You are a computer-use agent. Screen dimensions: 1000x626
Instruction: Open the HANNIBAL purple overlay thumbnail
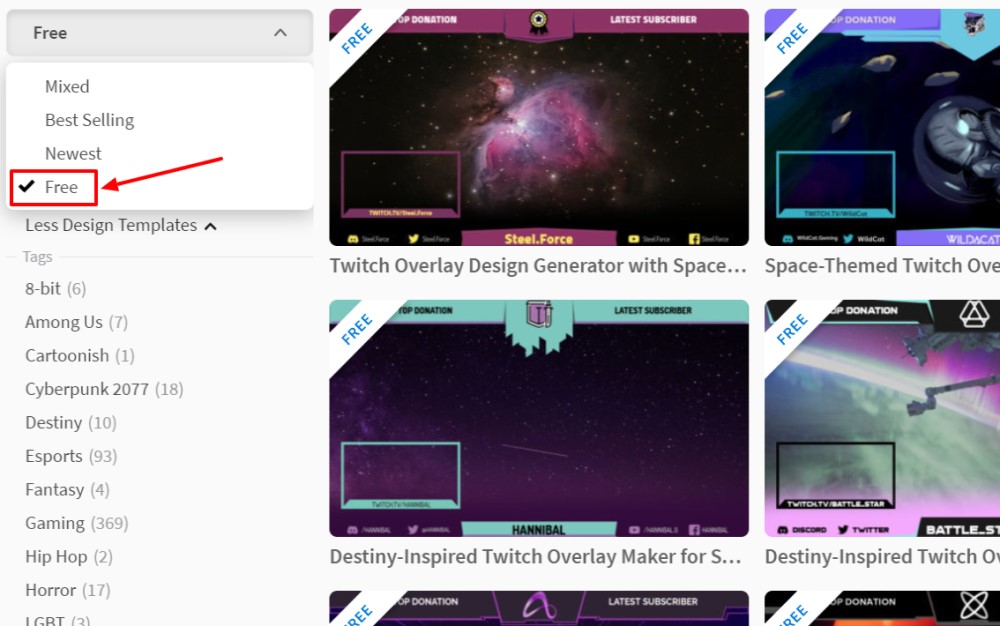click(538, 420)
